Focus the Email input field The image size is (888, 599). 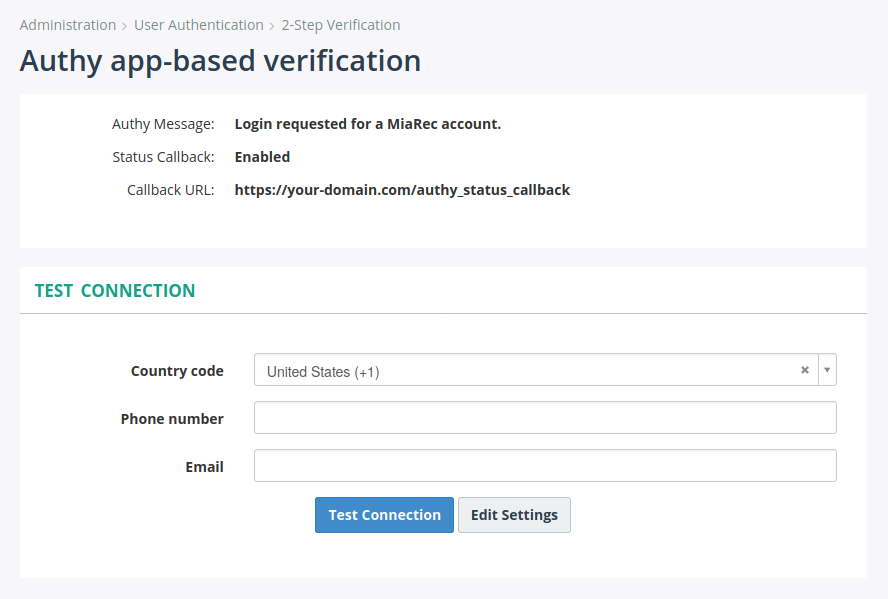tap(545, 465)
